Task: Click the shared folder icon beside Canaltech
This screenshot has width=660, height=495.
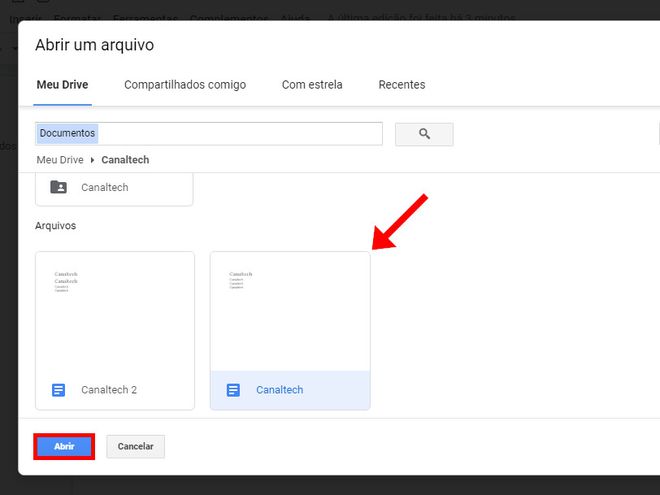Action: [59, 187]
